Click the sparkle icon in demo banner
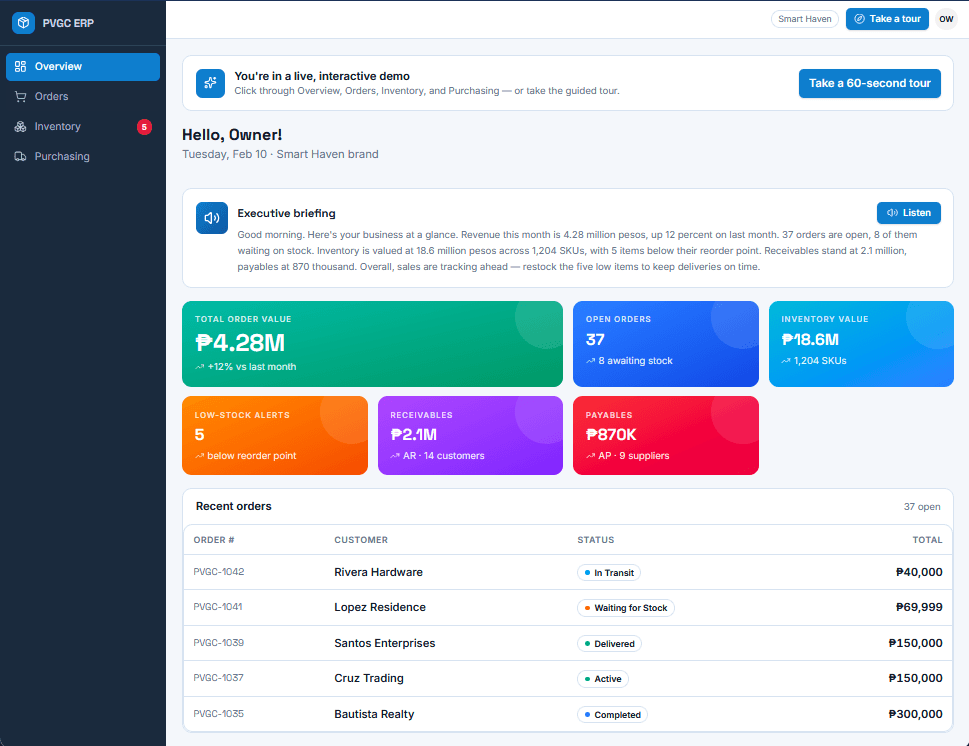 pos(210,83)
